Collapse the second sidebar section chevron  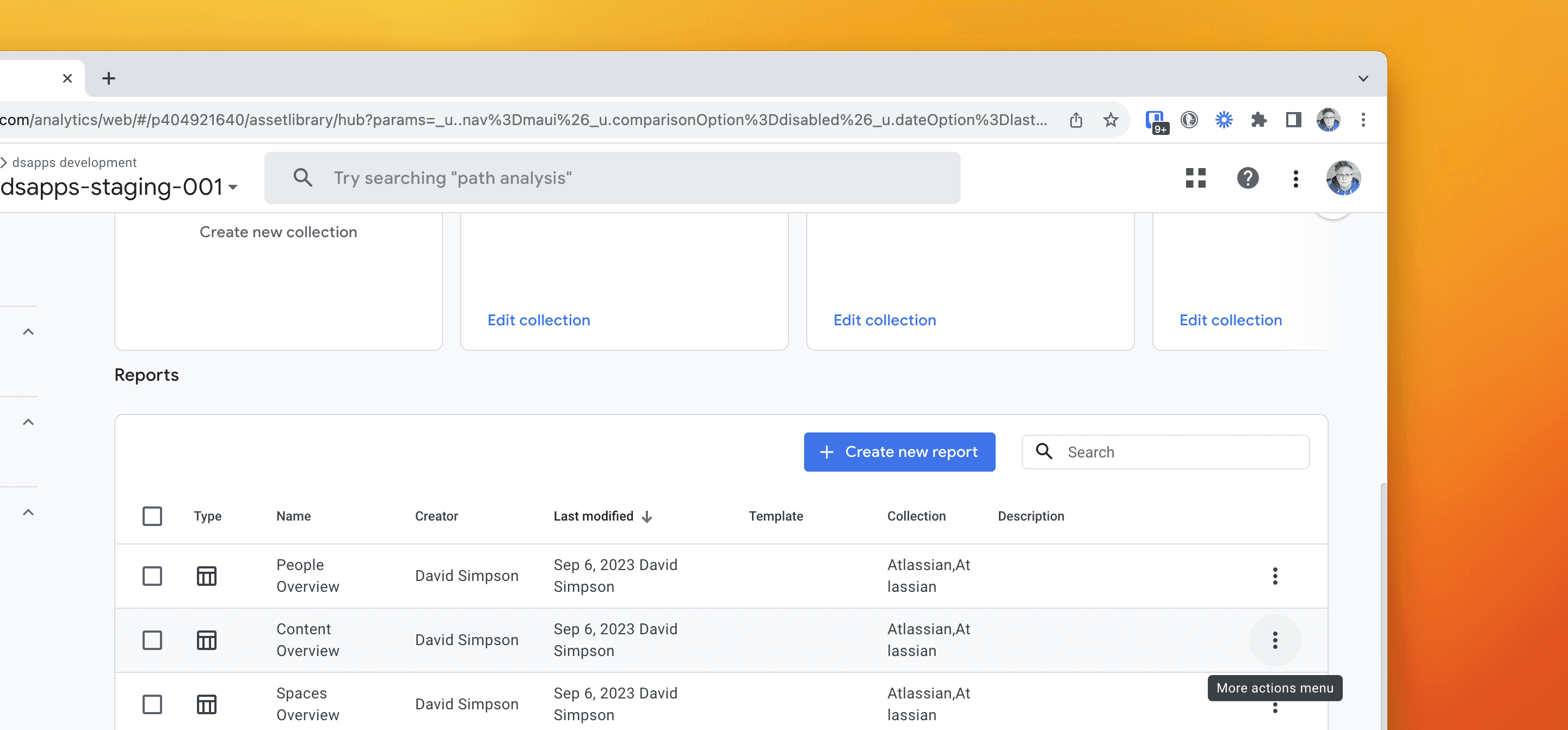[28, 422]
